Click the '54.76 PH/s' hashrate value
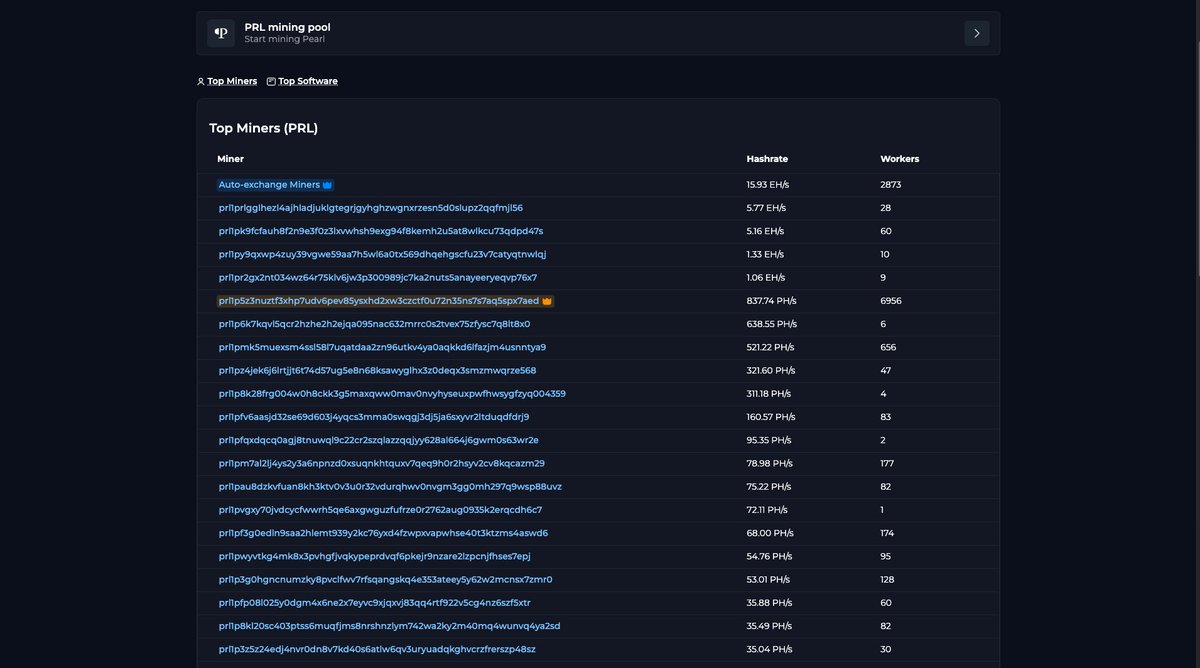The width and height of the screenshot is (1200, 668). point(770,556)
